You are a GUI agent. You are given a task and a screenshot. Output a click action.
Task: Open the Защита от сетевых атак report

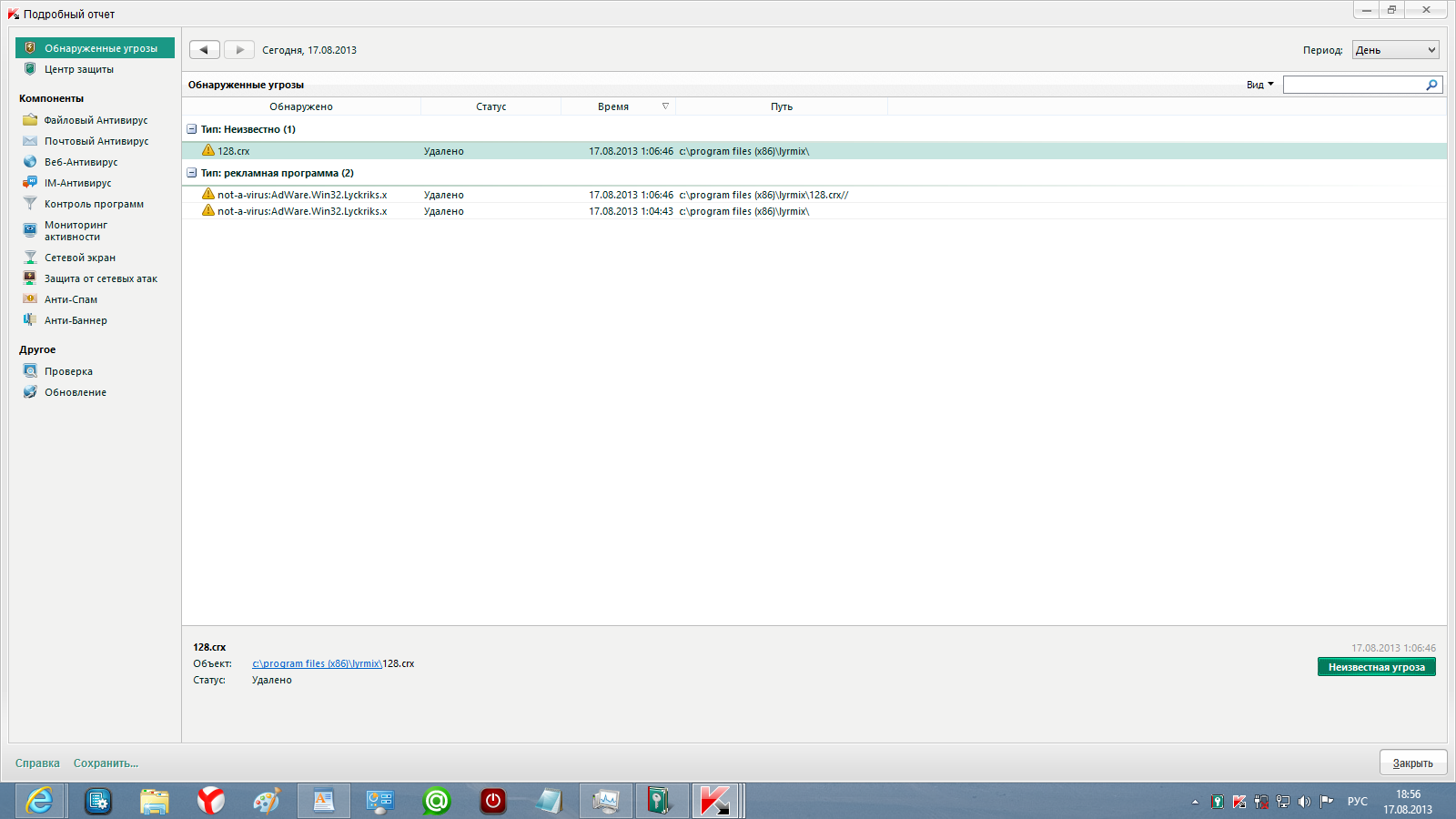point(100,278)
